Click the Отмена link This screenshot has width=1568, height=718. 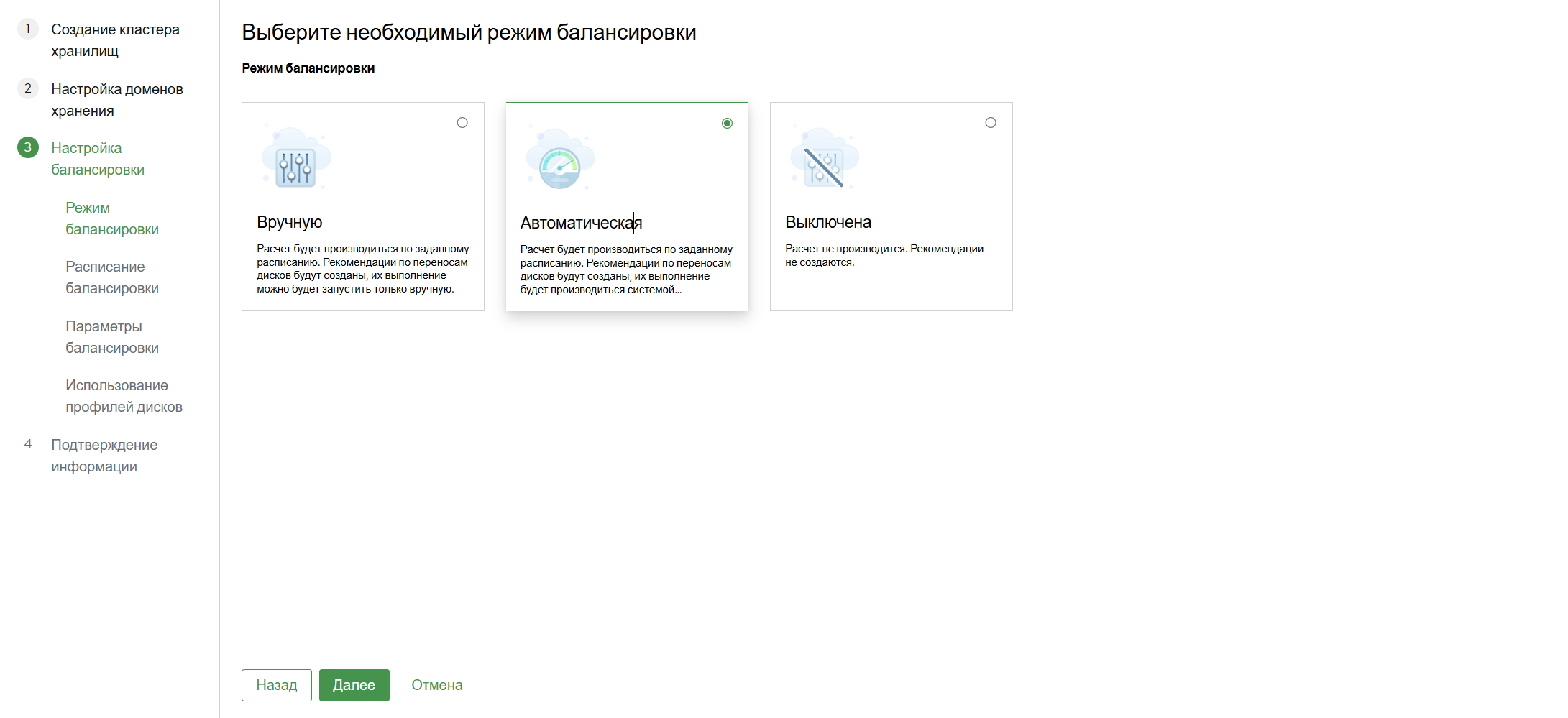[x=437, y=685]
